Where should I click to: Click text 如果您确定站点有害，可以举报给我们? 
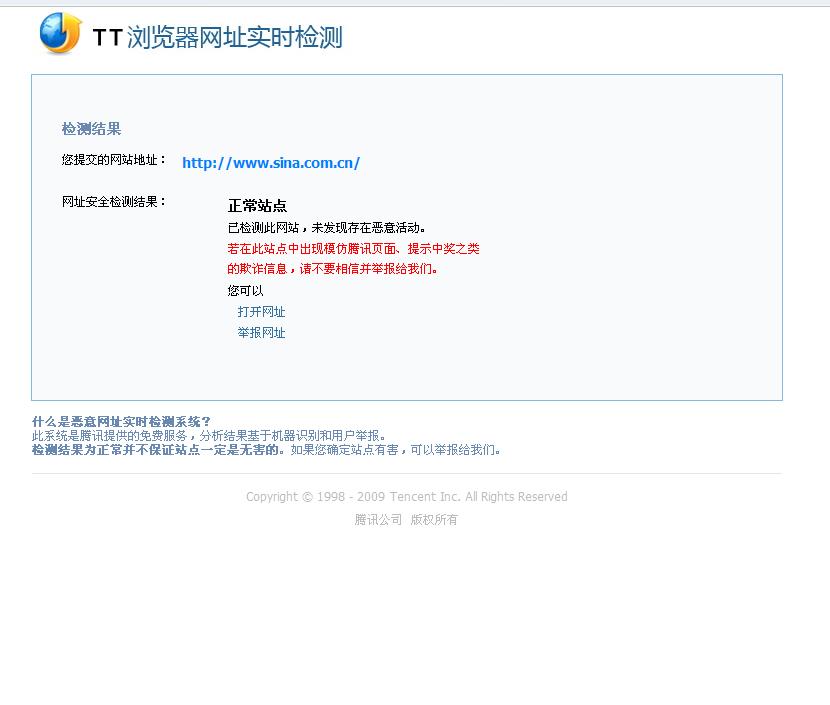(396, 450)
